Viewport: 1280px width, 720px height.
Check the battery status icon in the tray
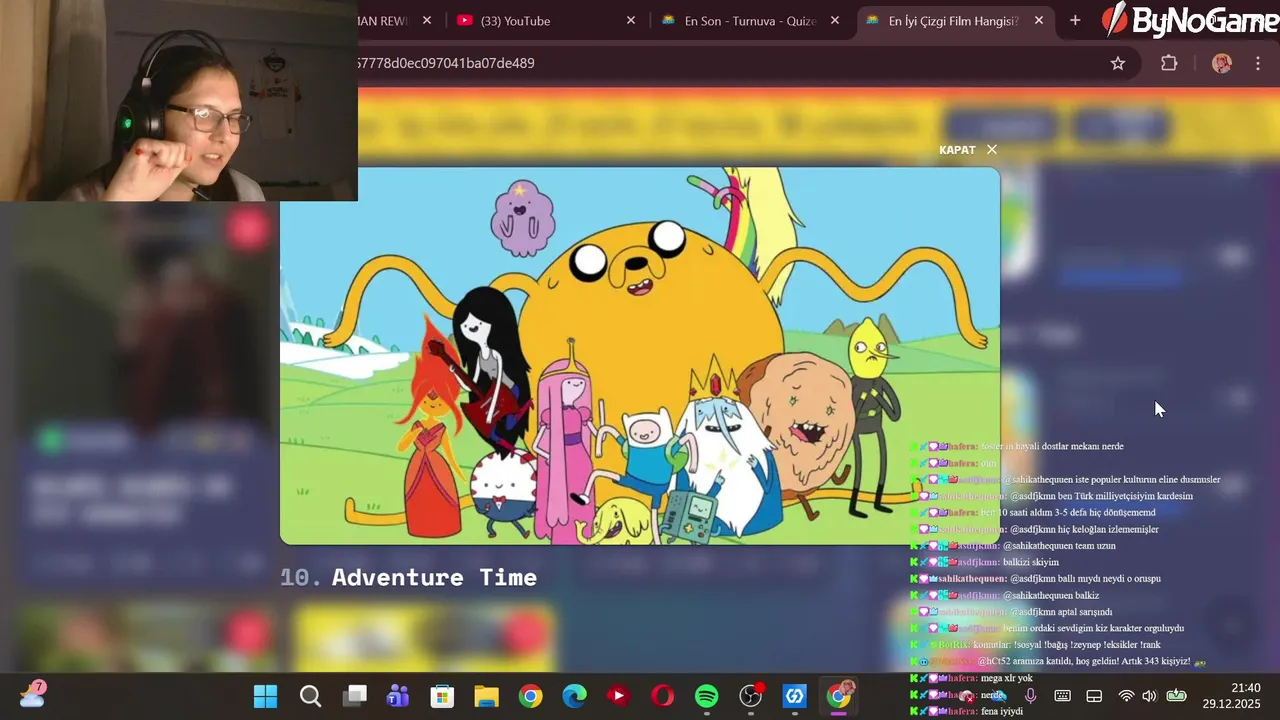click(x=1176, y=696)
